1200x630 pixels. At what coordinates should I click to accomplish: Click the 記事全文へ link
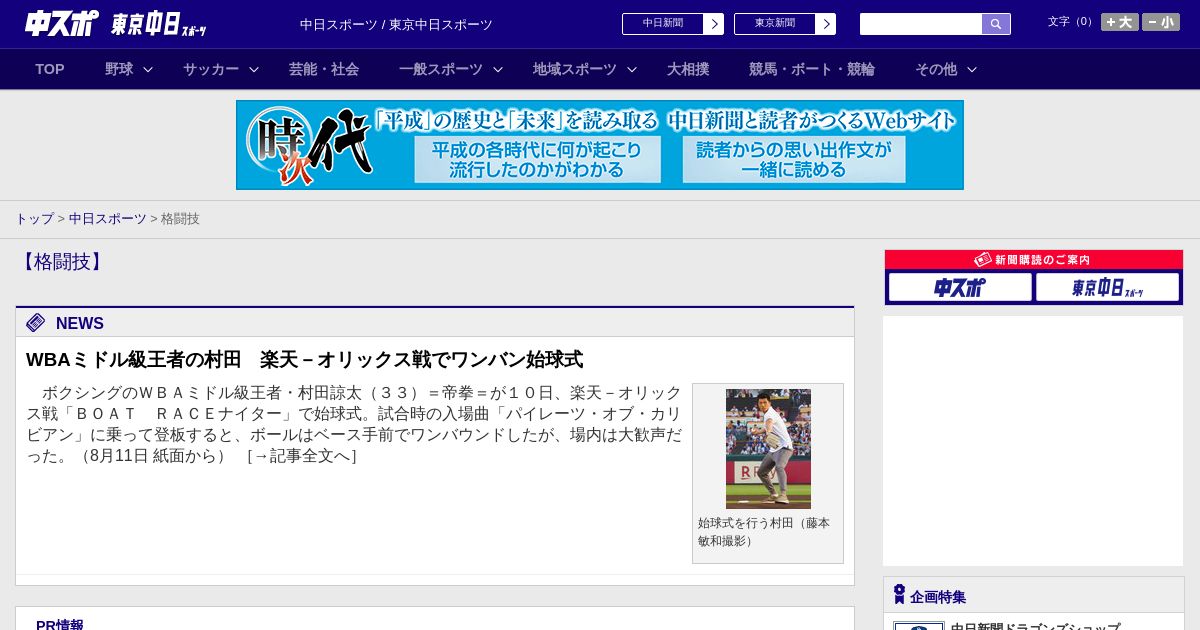click(302, 456)
